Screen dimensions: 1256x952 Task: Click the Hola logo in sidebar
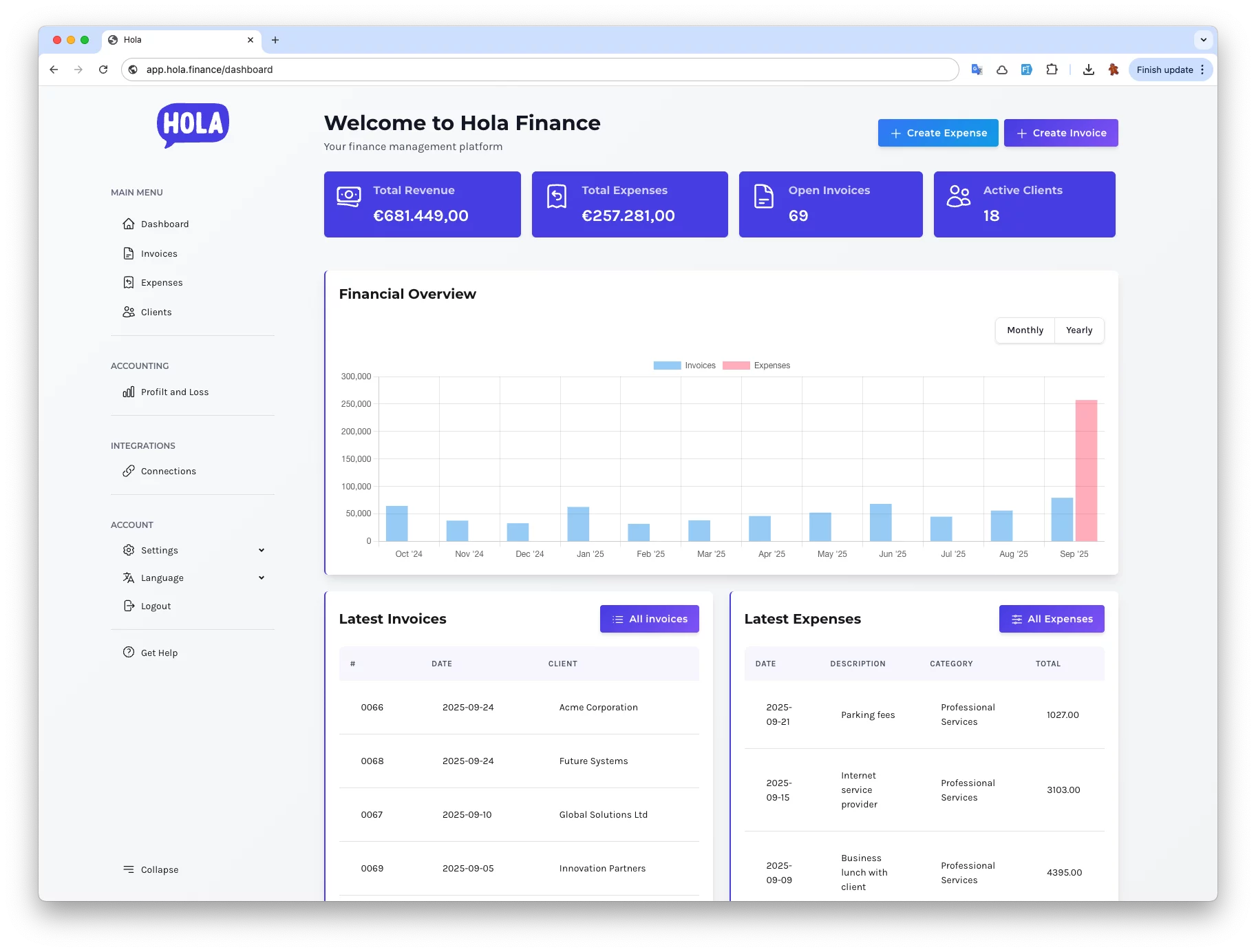(x=193, y=125)
